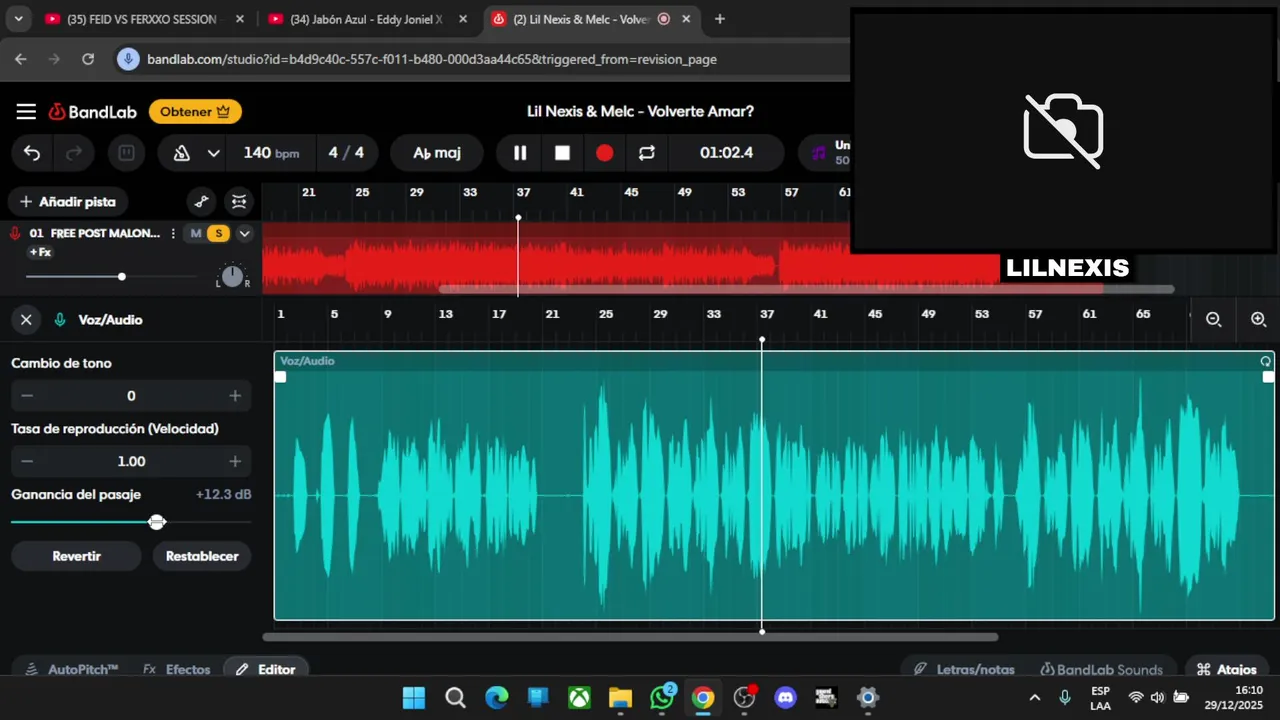Zoom out the editor waveform

(x=1214, y=320)
